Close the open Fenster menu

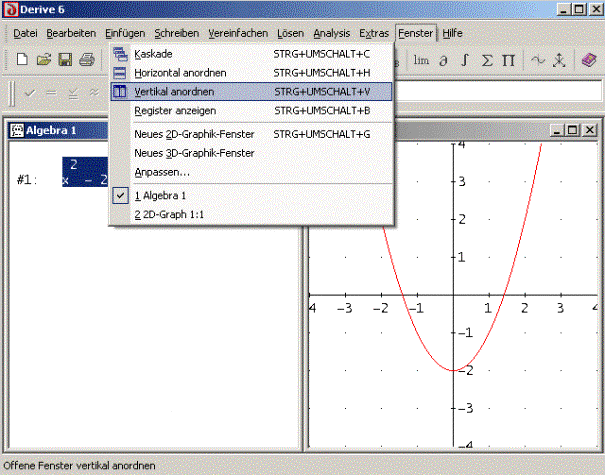pyautogui.click(x=416, y=34)
